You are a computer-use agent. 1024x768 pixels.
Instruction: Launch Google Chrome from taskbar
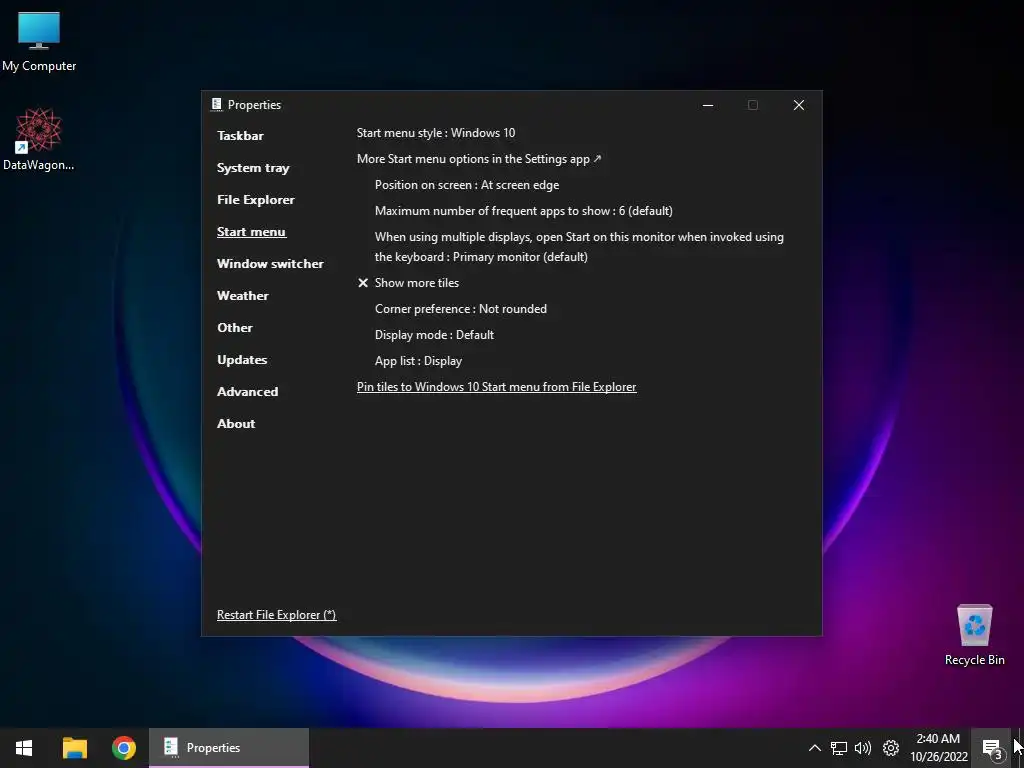pyautogui.click(x=123, y=748)
